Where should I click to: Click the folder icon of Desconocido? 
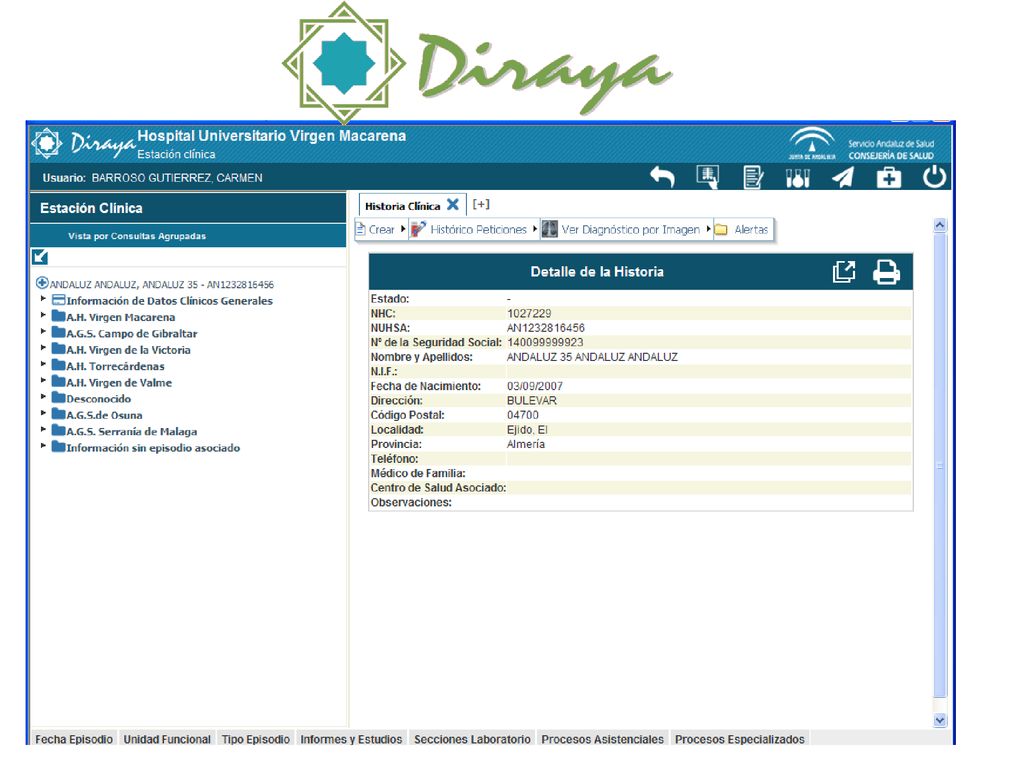click(59, 398)
